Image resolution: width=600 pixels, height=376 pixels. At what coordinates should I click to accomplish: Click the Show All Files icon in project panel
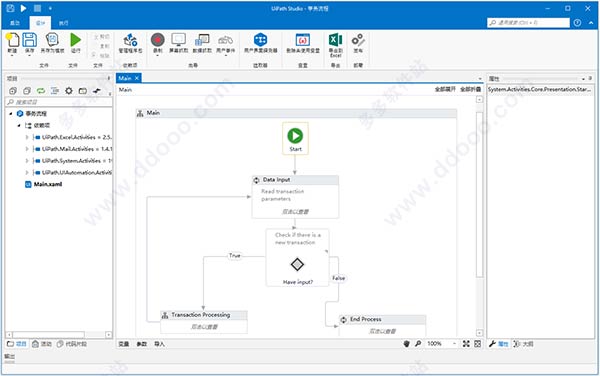(x=55, y=91)
